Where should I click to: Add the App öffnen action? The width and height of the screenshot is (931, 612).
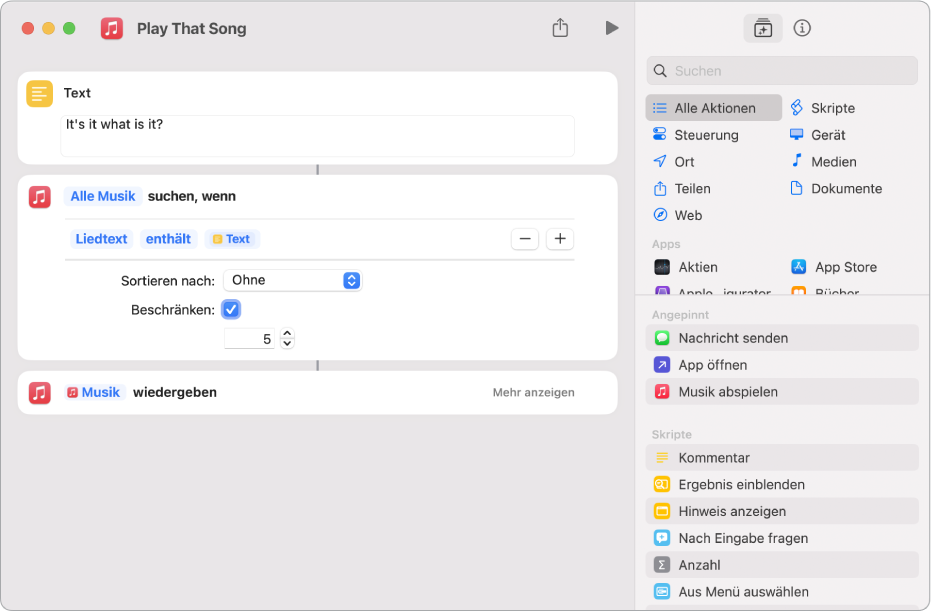point(782,365)
